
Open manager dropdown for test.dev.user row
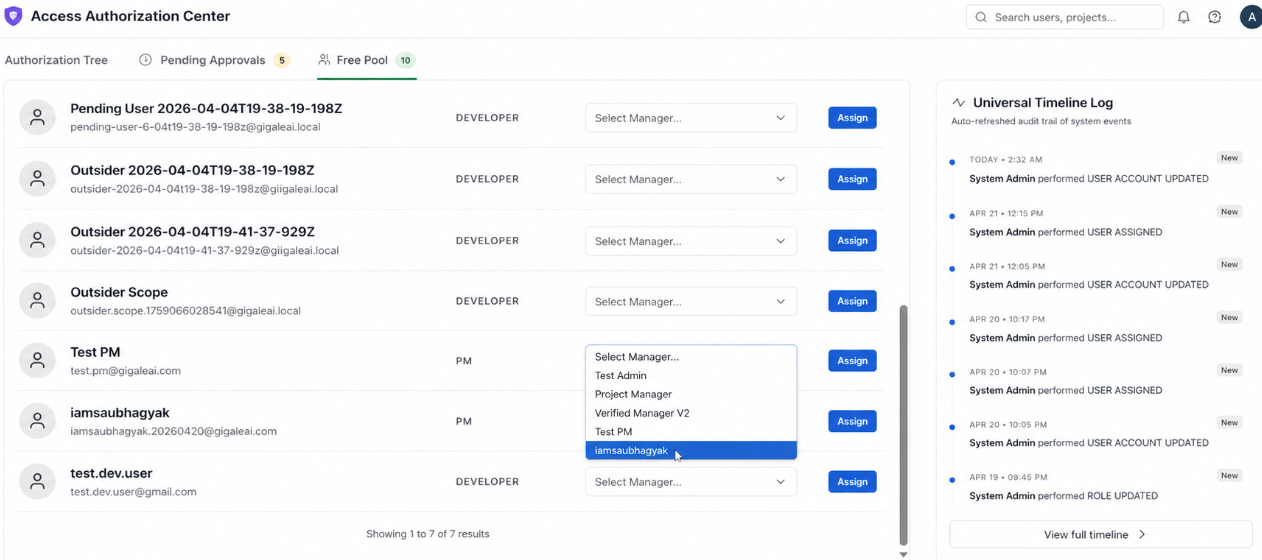[691, 482]
